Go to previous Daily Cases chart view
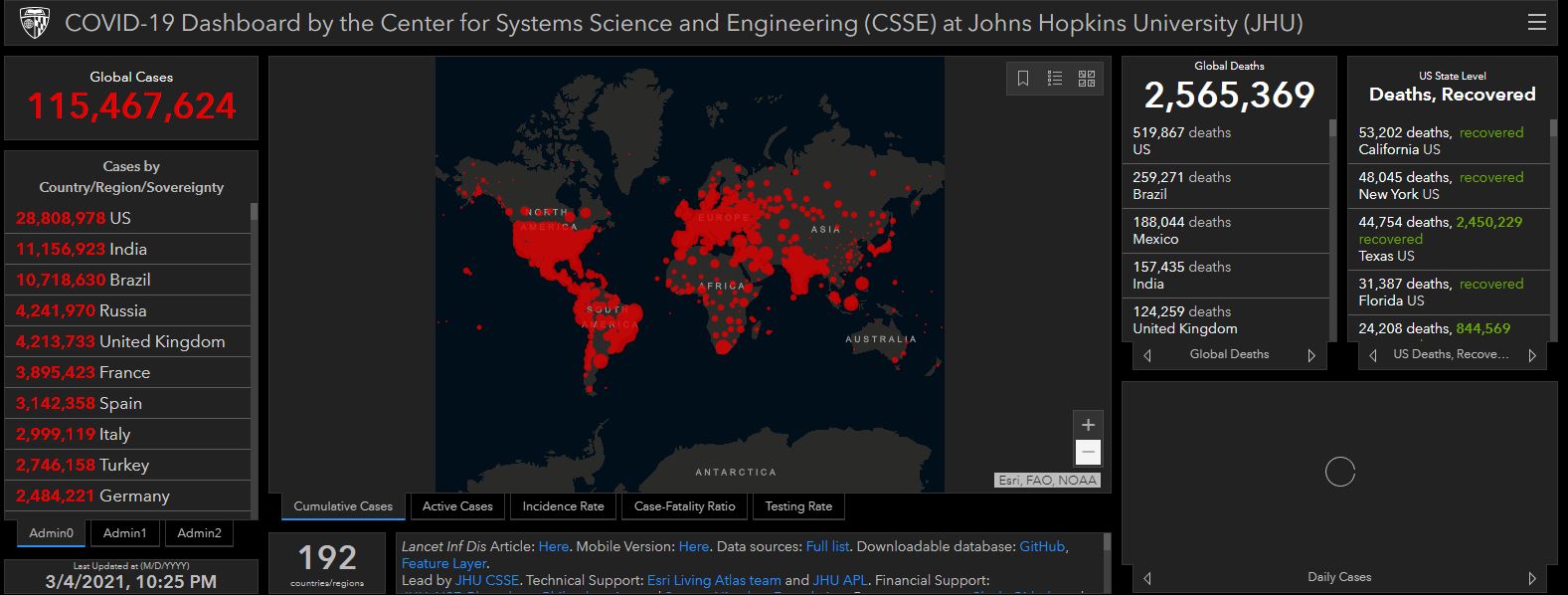Image resolution: width=1568 pixels, height=595 pixels. click(x=1147, y=578)
